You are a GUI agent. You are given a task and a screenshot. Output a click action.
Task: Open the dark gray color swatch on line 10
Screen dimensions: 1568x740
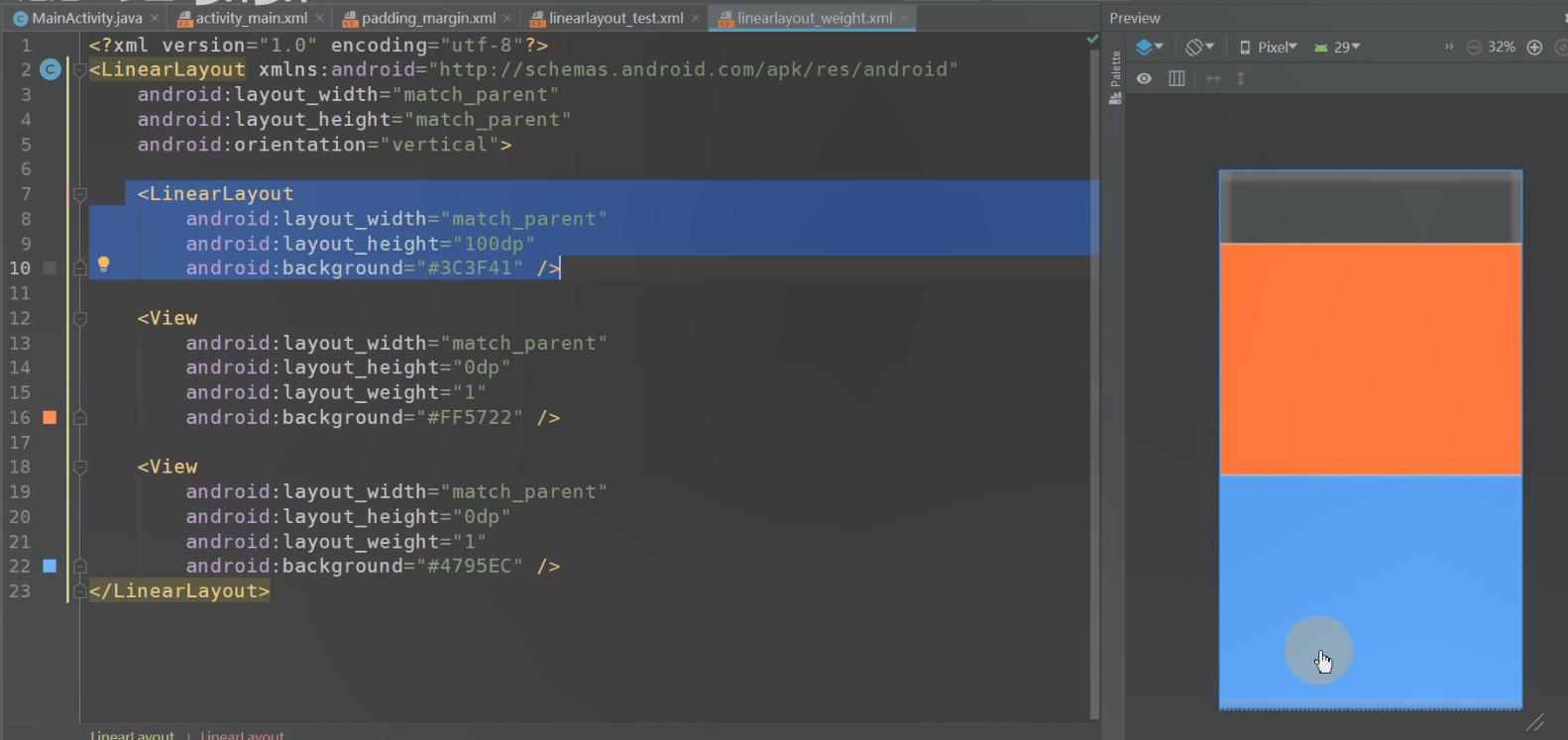[x=50, y=268]
